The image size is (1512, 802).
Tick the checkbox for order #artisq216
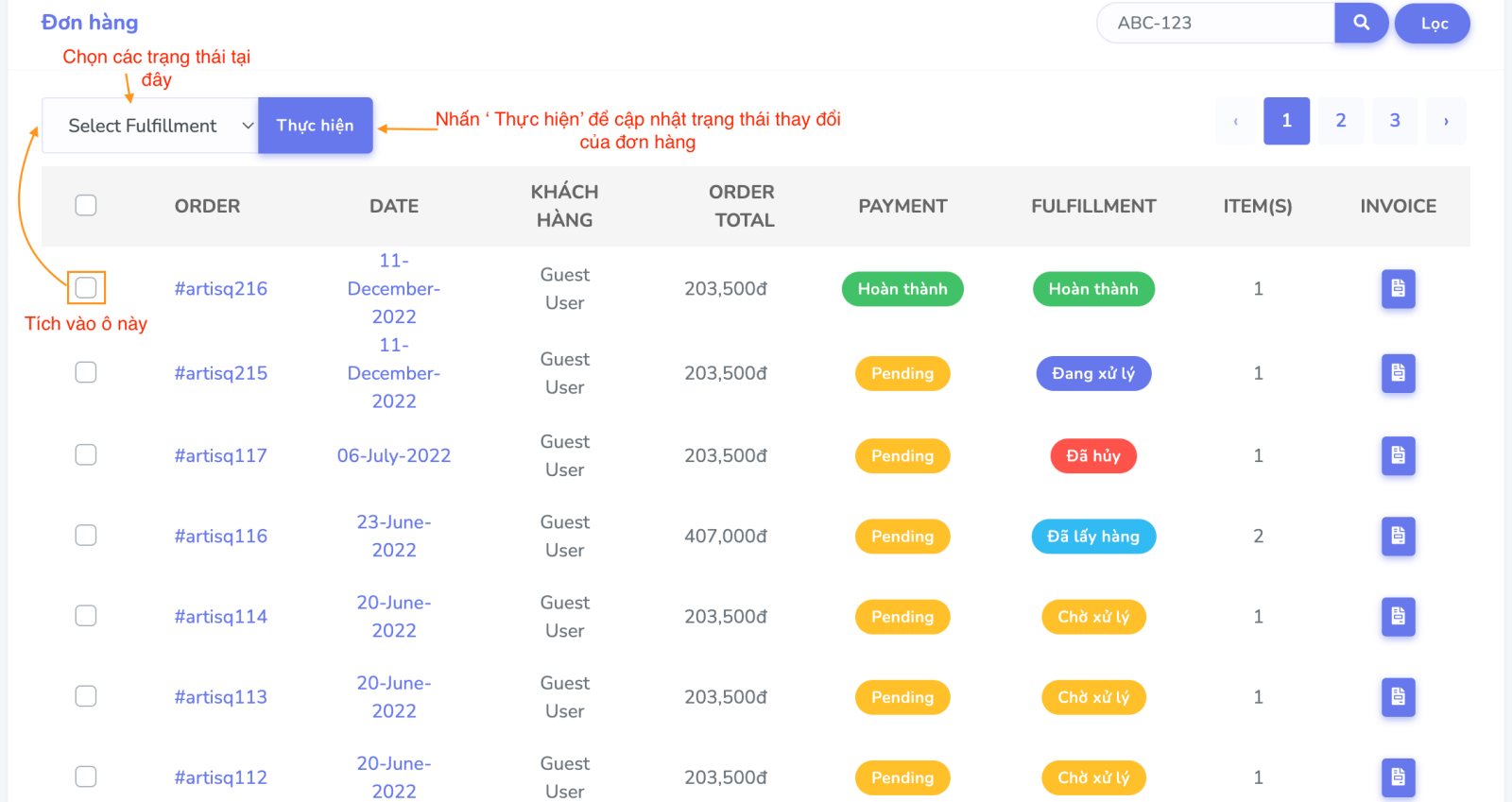coord(86,287)
